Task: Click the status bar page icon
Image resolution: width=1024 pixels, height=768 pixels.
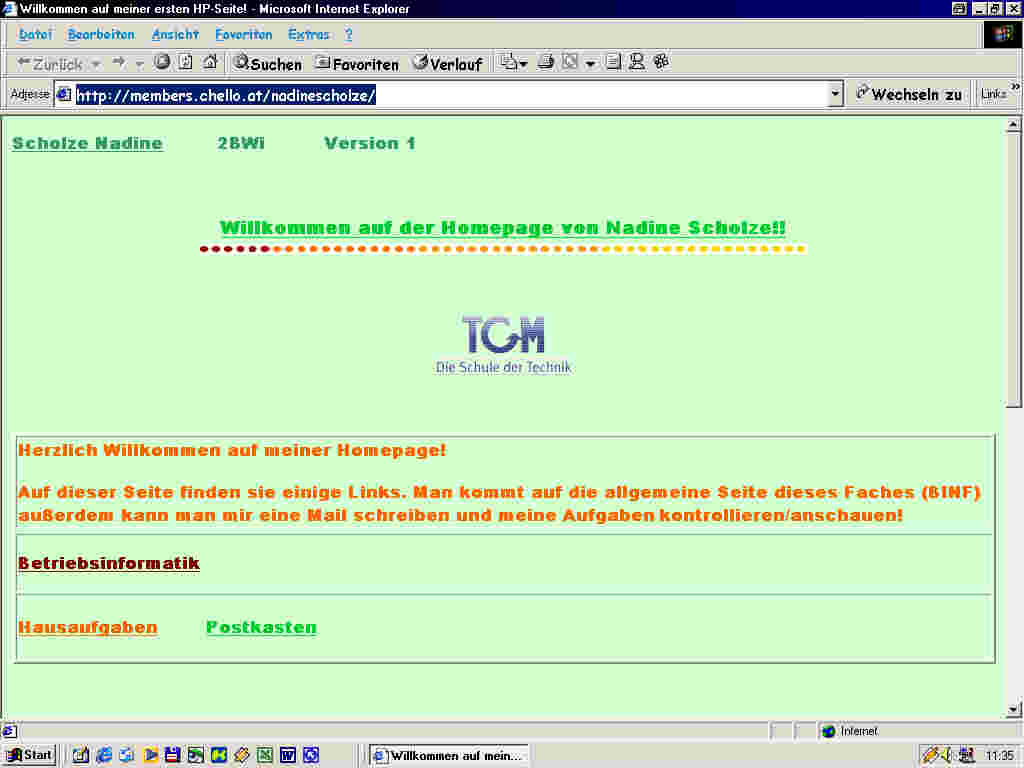Action: [9, 731]
